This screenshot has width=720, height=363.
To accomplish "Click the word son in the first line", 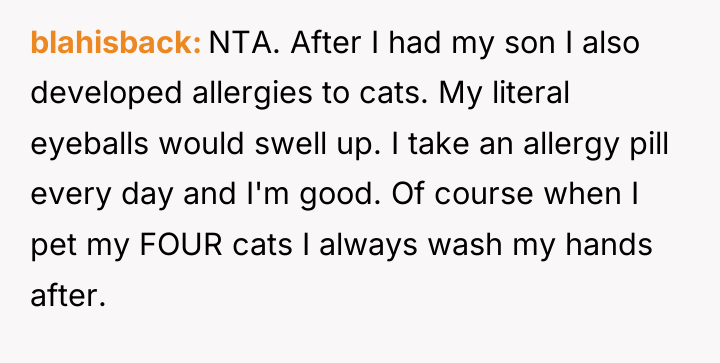I will click(x=531, y=45).
